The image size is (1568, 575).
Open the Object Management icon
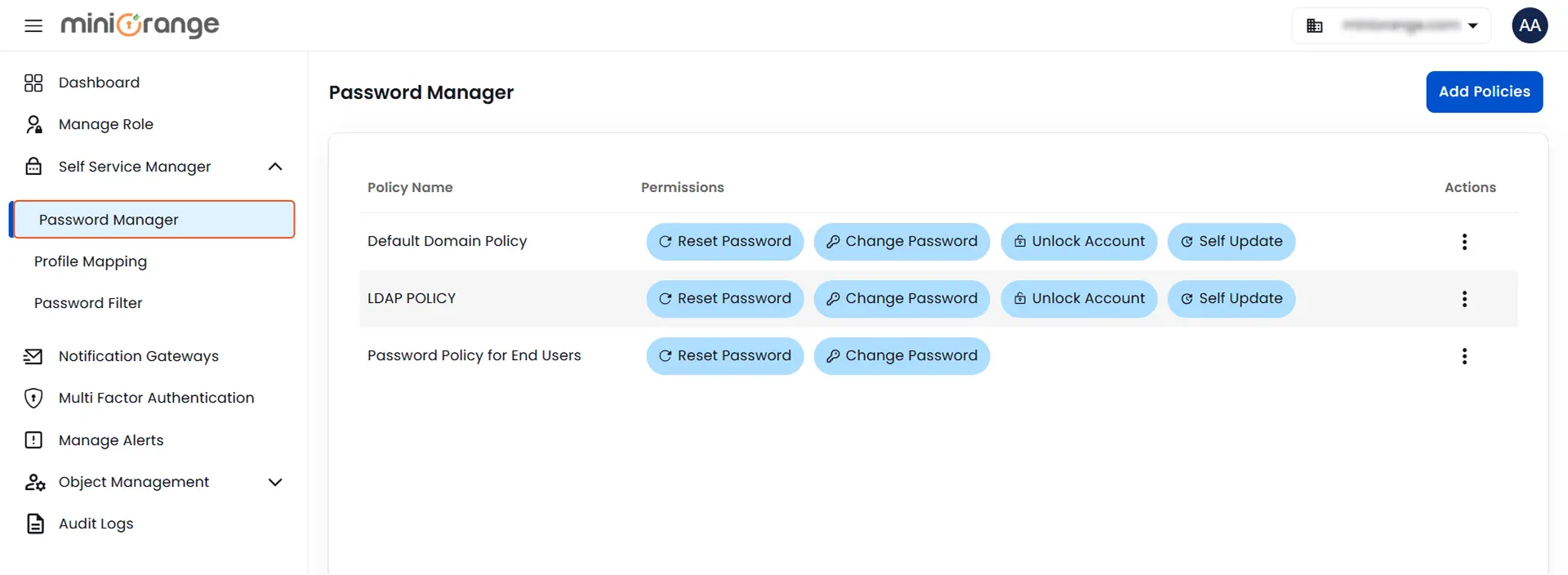(33, 482)
